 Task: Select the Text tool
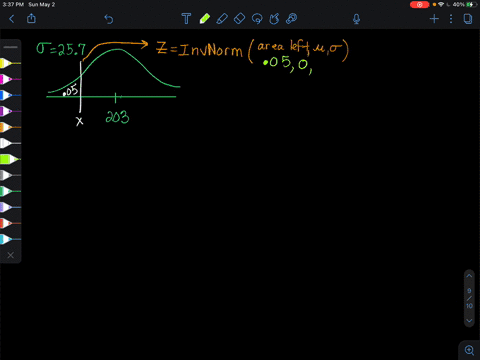[186, 19]
